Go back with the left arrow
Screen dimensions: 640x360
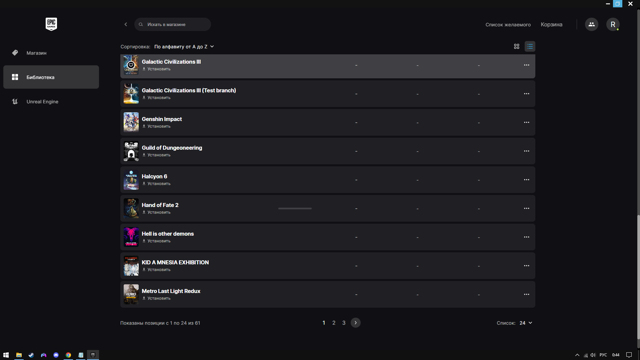126,24
